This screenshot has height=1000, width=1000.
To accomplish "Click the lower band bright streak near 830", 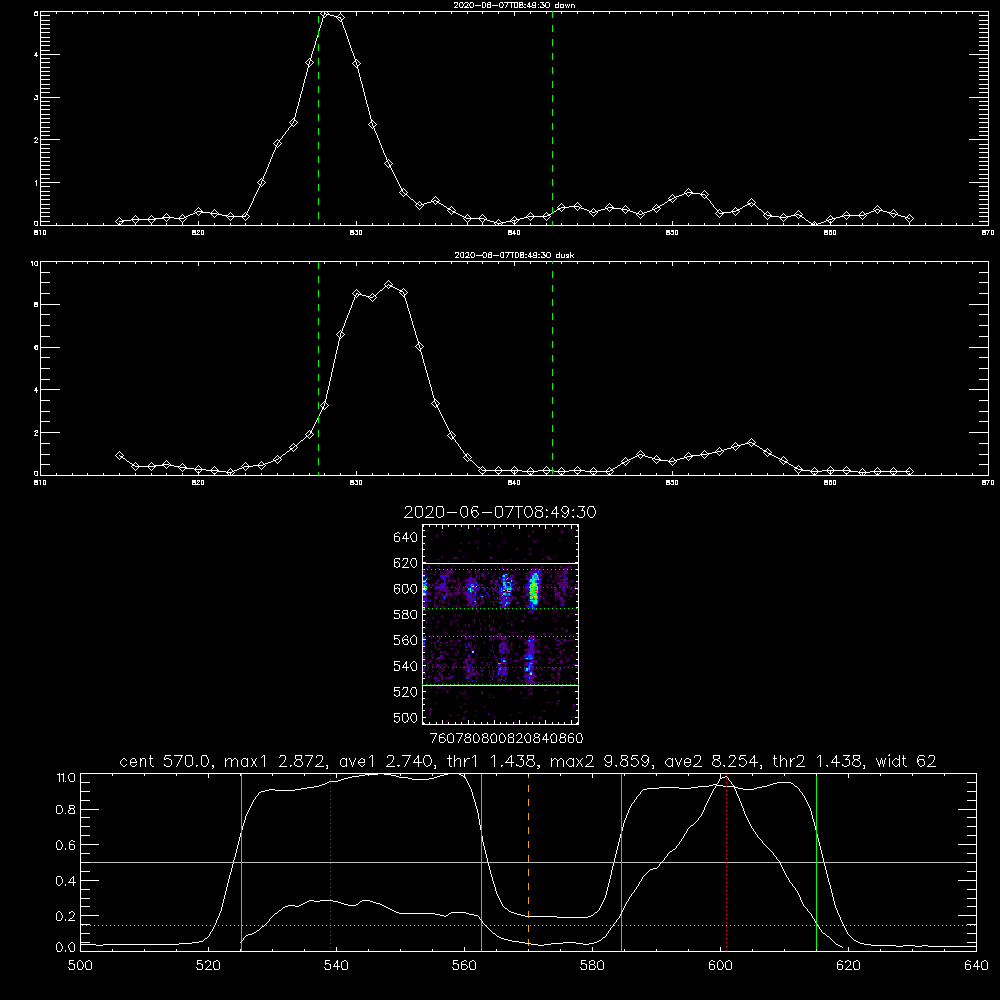I will (x=529, y=661).
